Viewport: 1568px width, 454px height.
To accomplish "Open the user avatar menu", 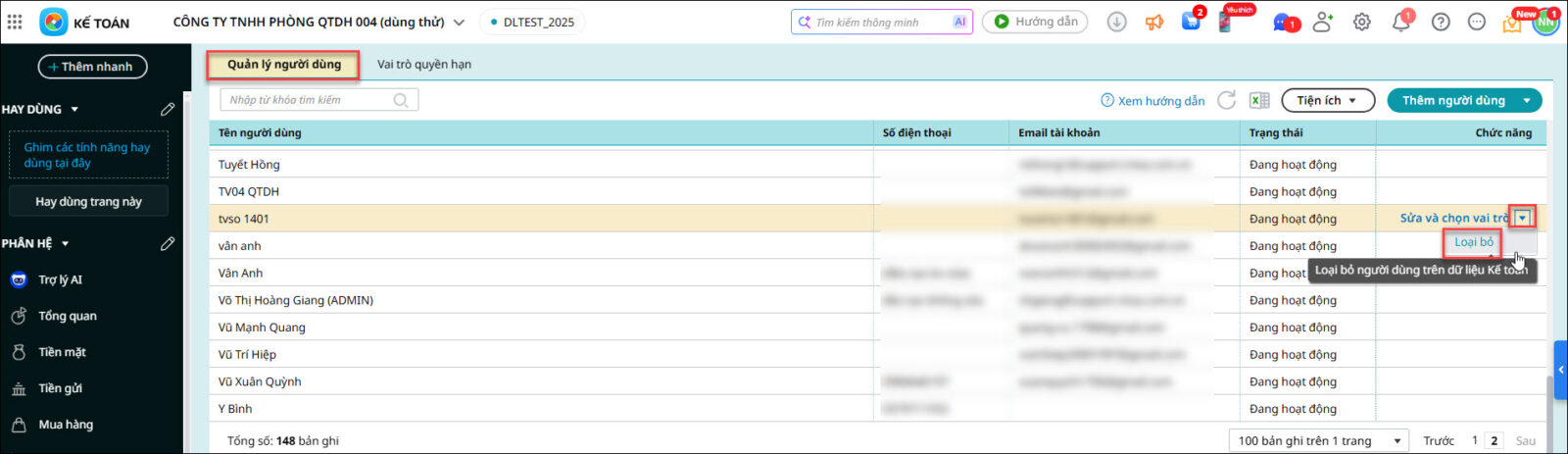I will pyautogui.click(x=1546, y=22).
